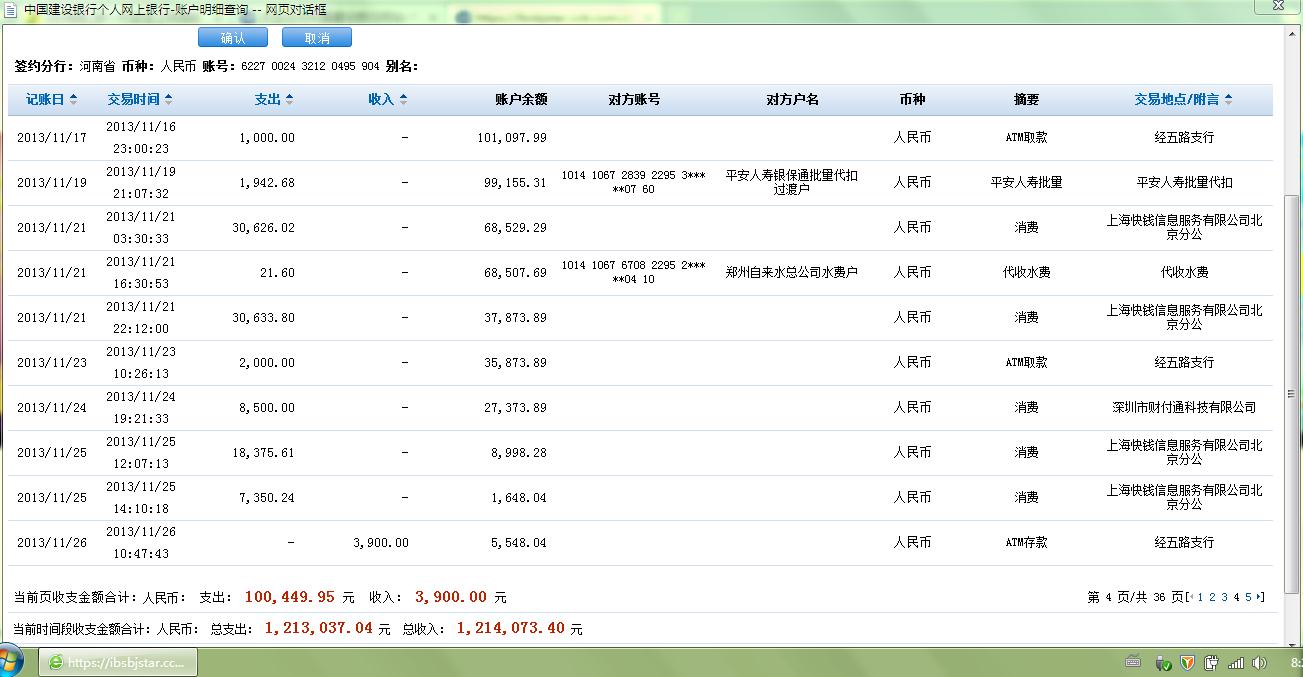
Task: Click next page arrow in pagination
Action: pyautogui.click(x=1259, y=597)
